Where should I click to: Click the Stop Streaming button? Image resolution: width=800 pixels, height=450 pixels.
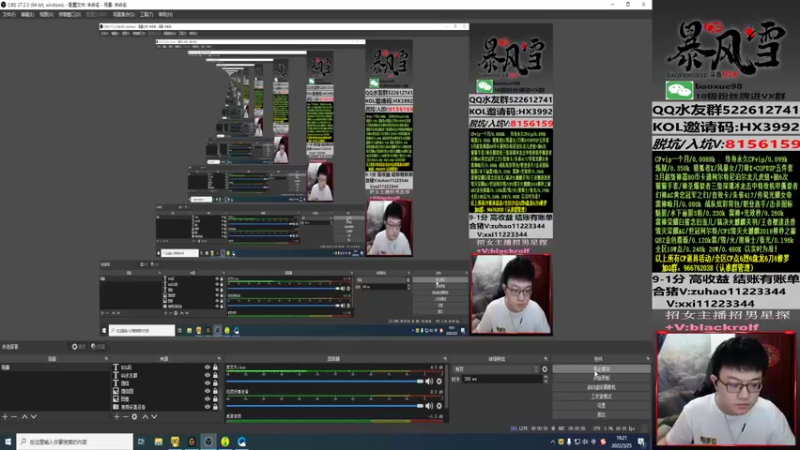pos(601,368)
